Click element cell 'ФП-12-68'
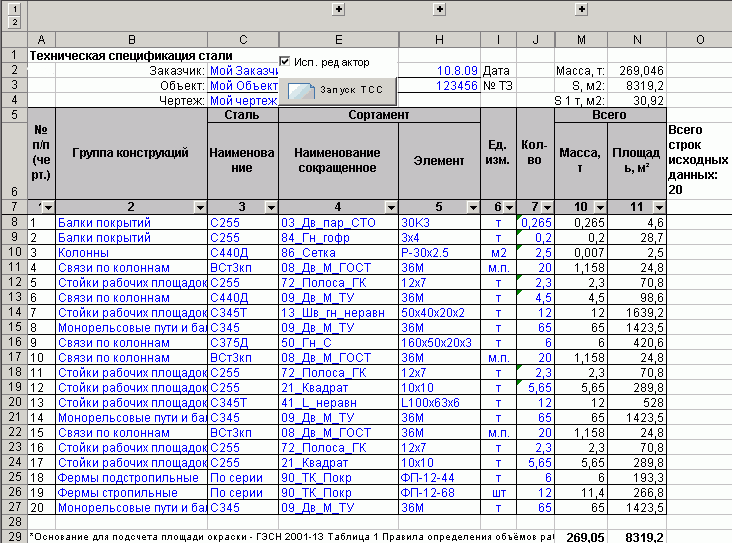The width and height of the screenshot is (732, 543). pos(439,493)
